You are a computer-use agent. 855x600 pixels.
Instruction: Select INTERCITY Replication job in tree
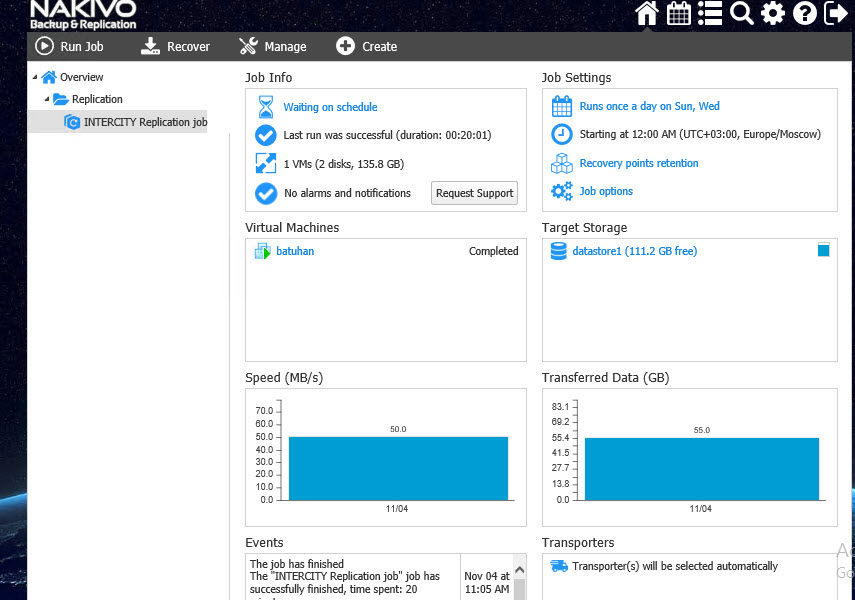click(145, 122)
